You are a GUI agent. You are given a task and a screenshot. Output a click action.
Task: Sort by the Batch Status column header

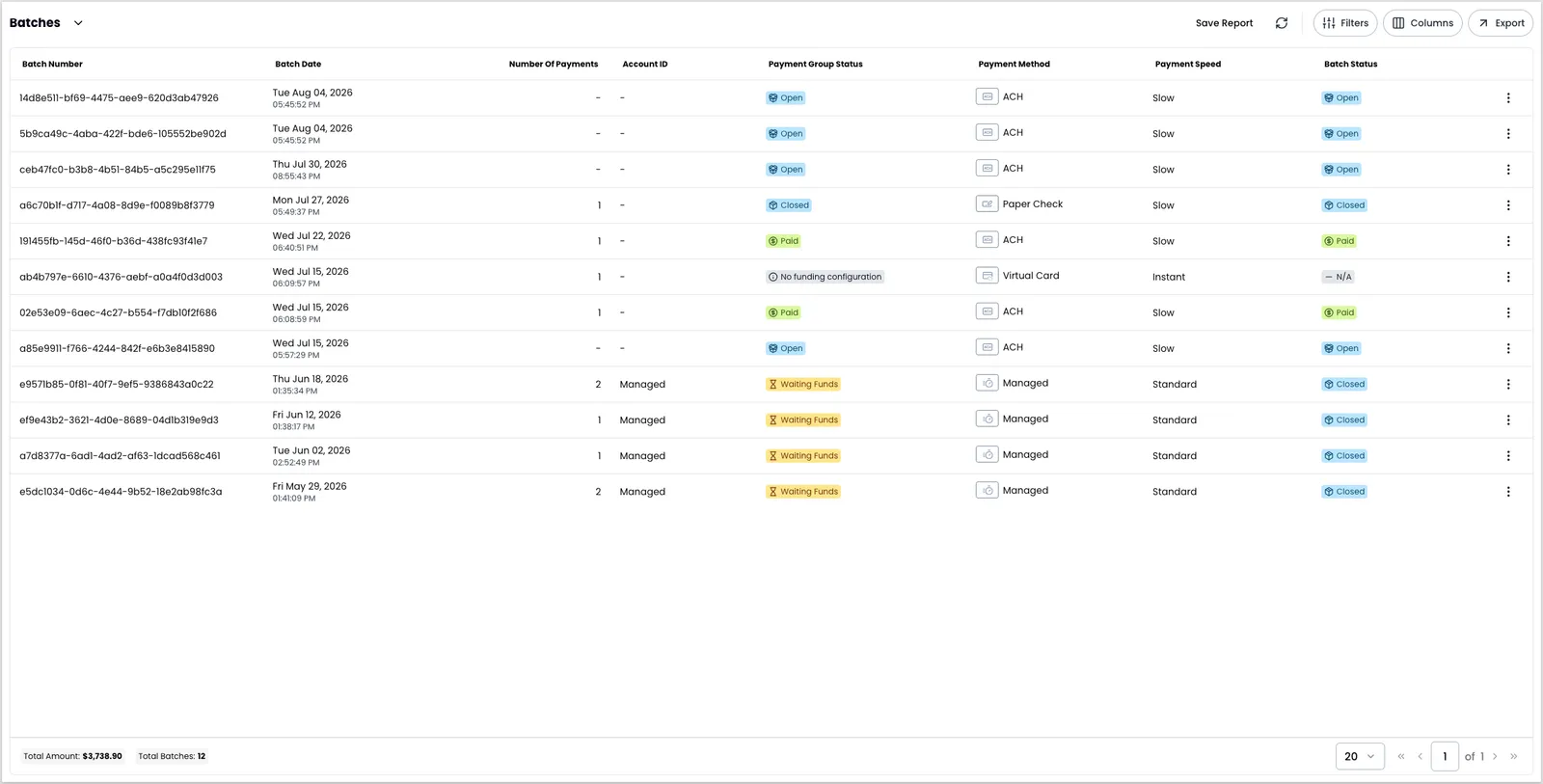click(1350, 65)
